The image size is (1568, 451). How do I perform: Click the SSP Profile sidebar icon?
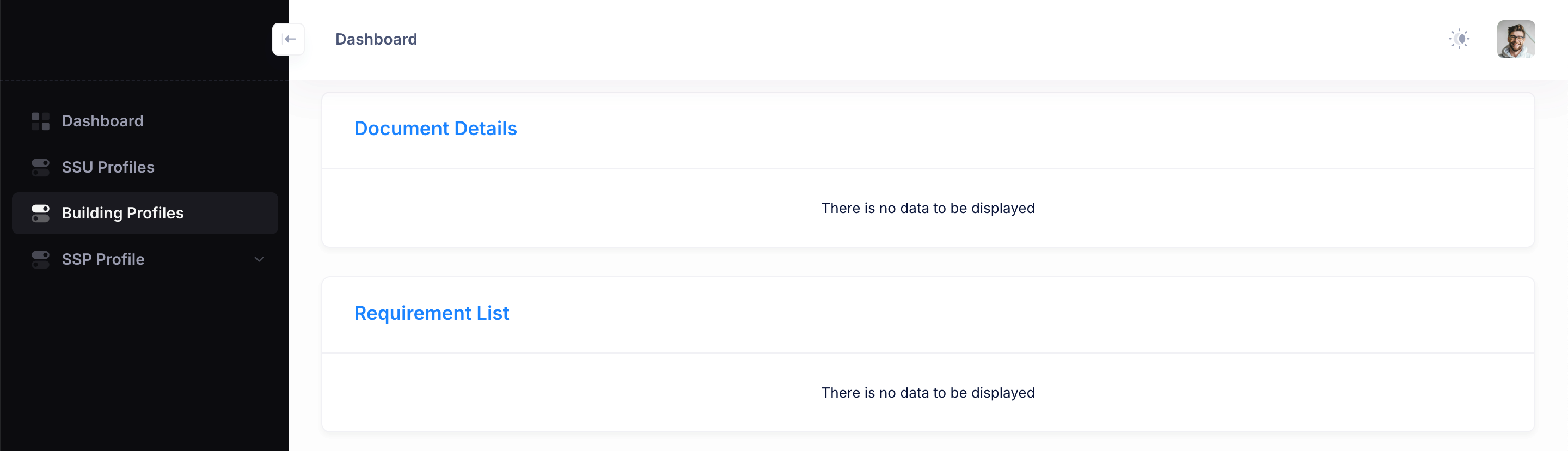coord(40,259)
